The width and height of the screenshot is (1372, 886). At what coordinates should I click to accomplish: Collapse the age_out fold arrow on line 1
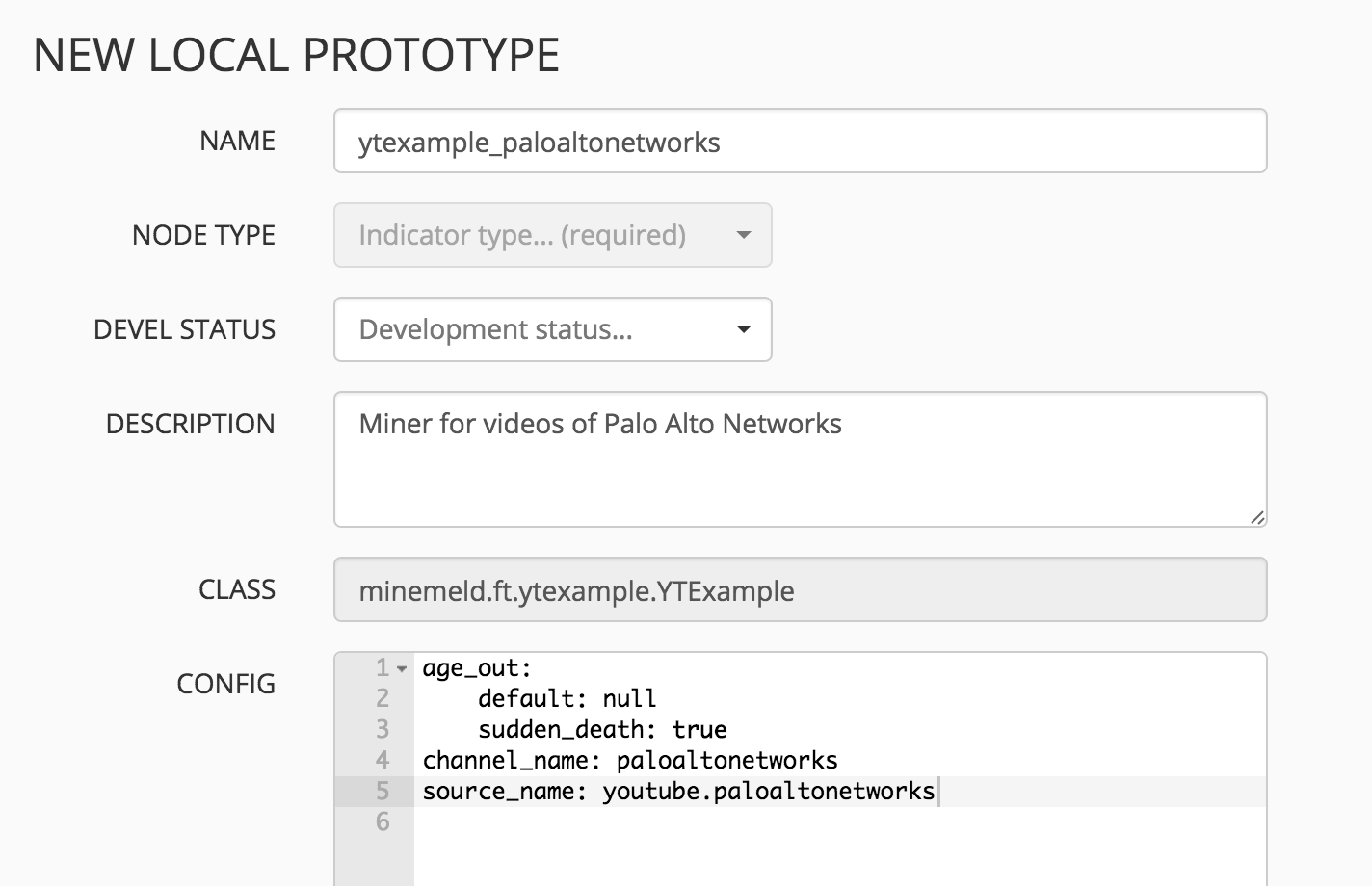pos(402,668)
